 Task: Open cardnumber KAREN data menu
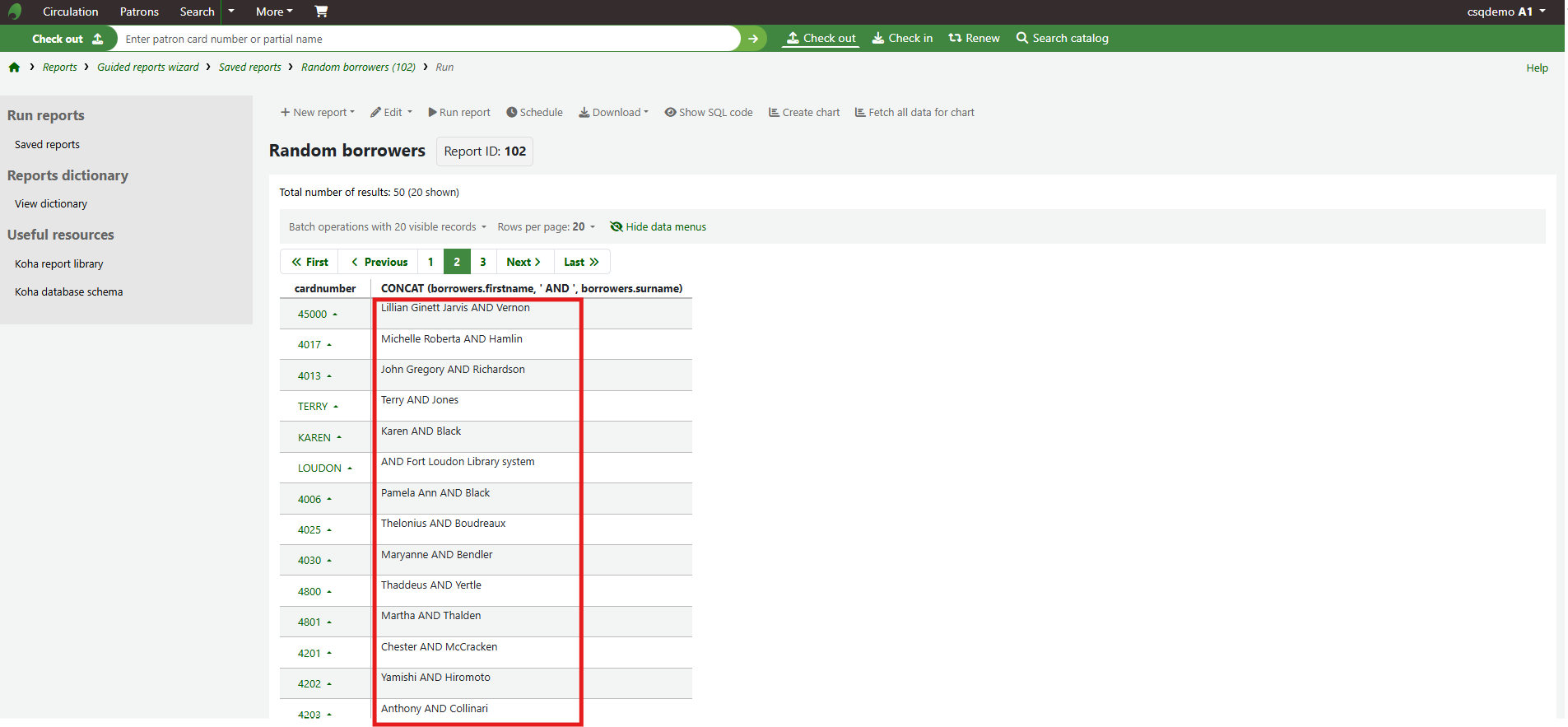pos(319,438)
